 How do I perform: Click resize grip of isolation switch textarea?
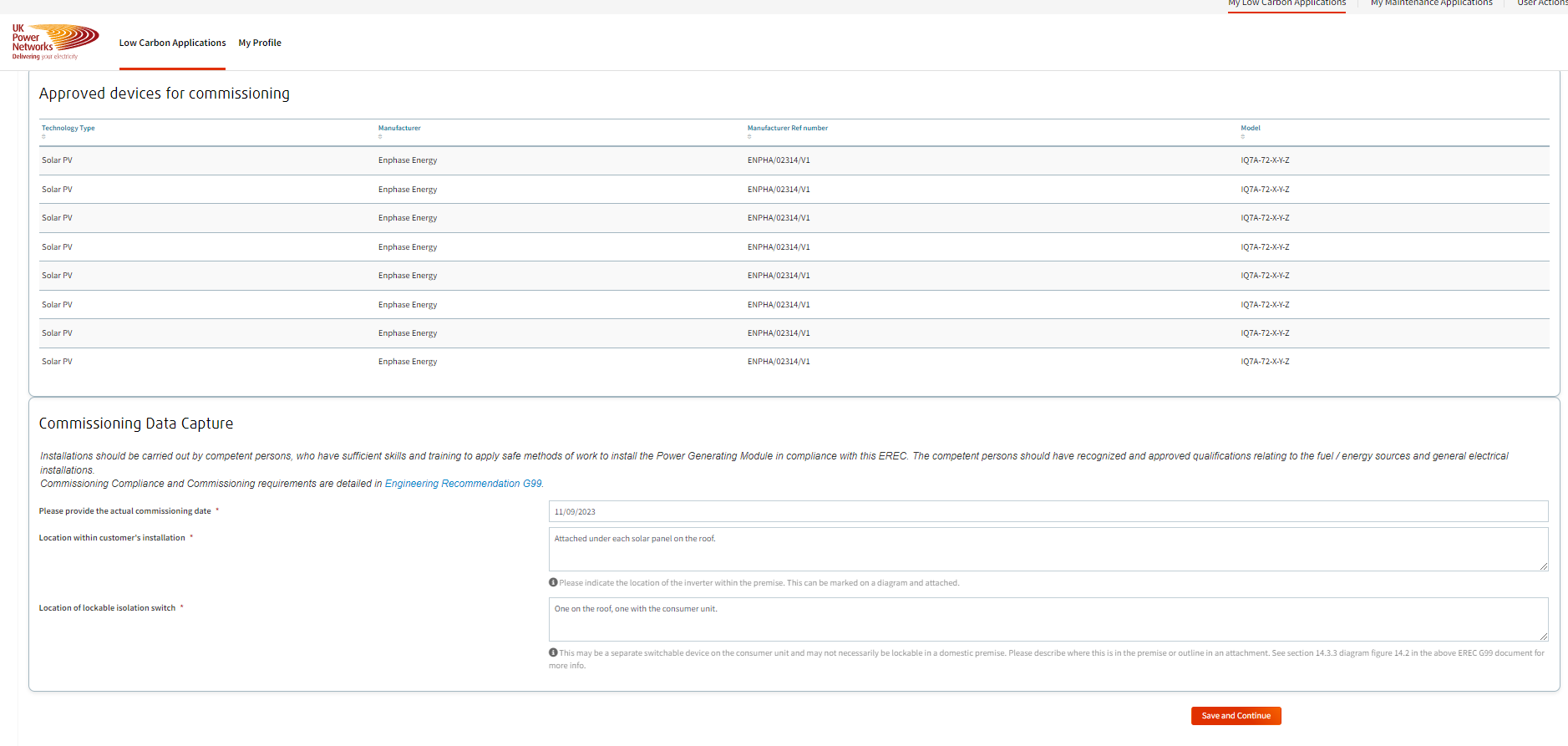pos(1544,637)
